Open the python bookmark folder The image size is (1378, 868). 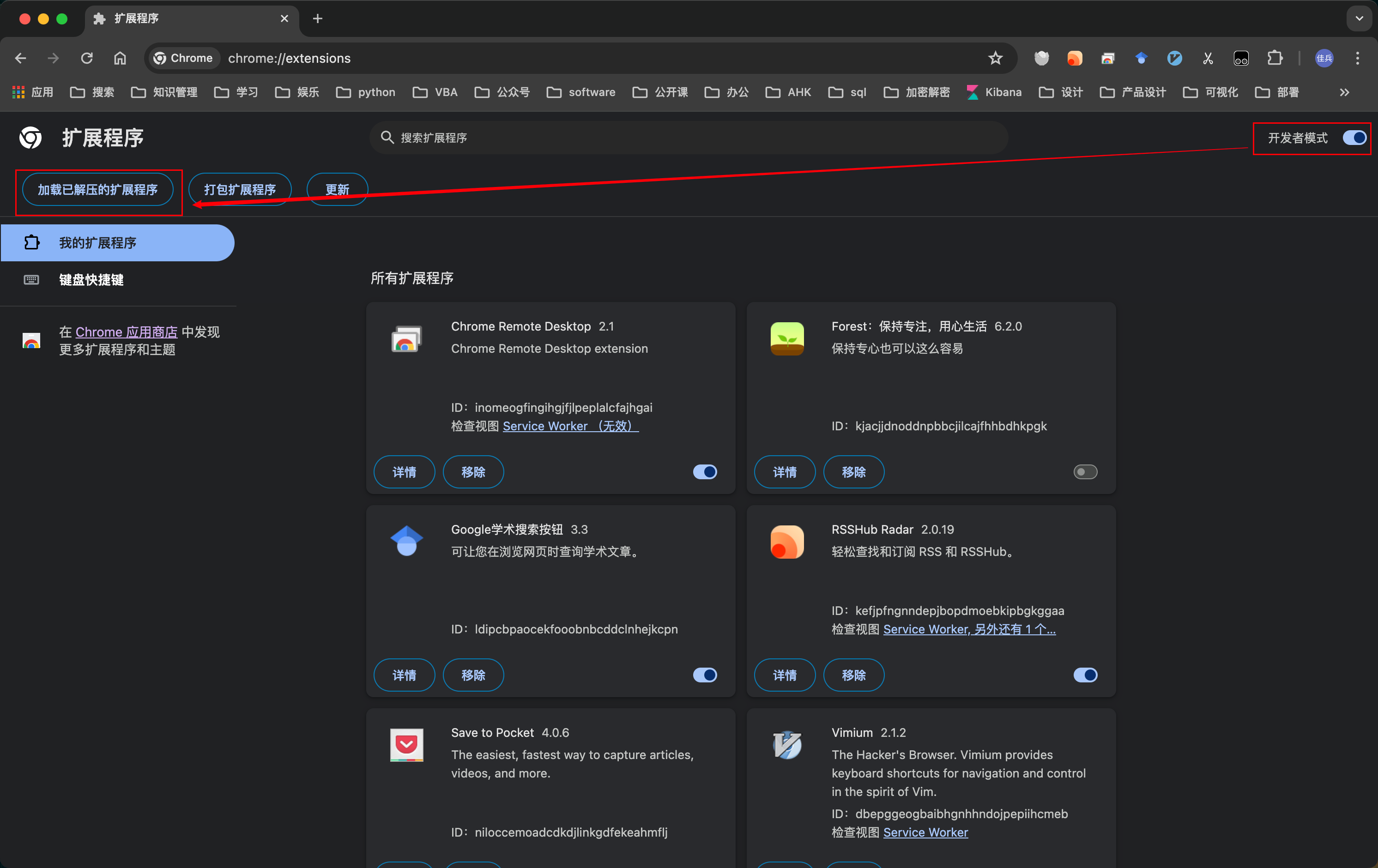[x=366, y=92]
